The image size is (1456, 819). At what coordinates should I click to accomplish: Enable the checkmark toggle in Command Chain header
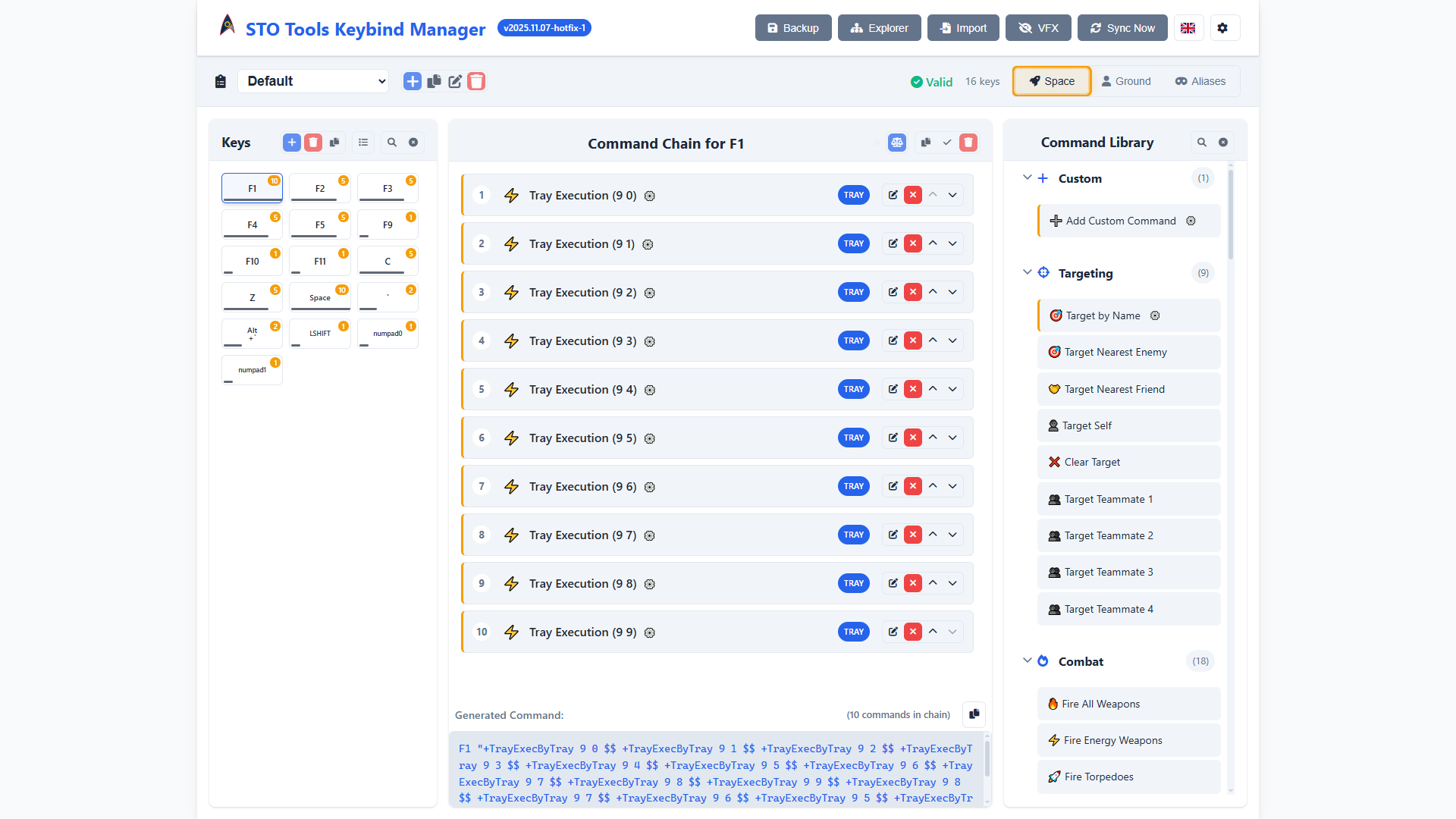[x=946, y=142]
